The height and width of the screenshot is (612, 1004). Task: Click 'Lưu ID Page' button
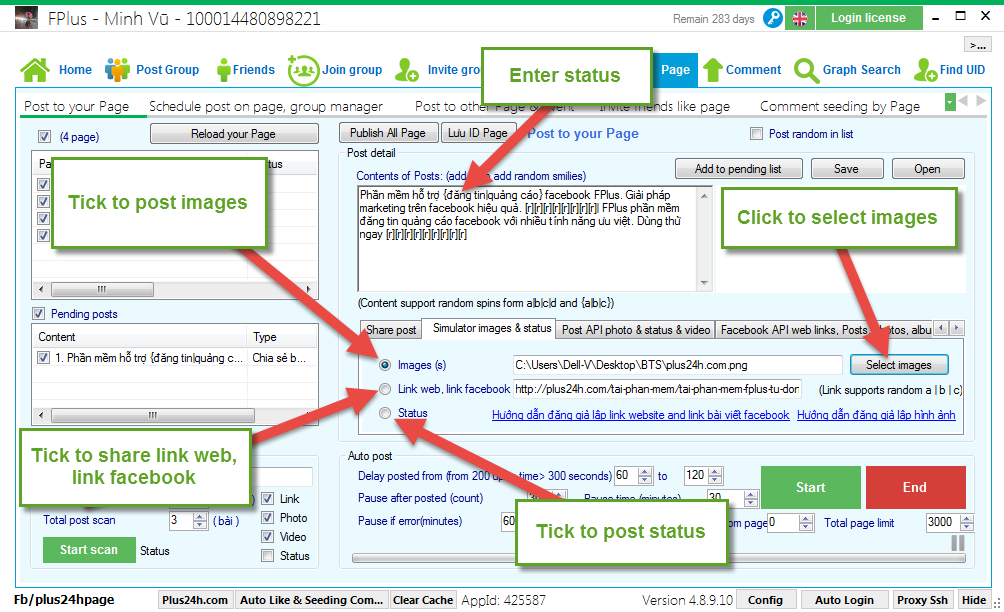coord(478,133)
